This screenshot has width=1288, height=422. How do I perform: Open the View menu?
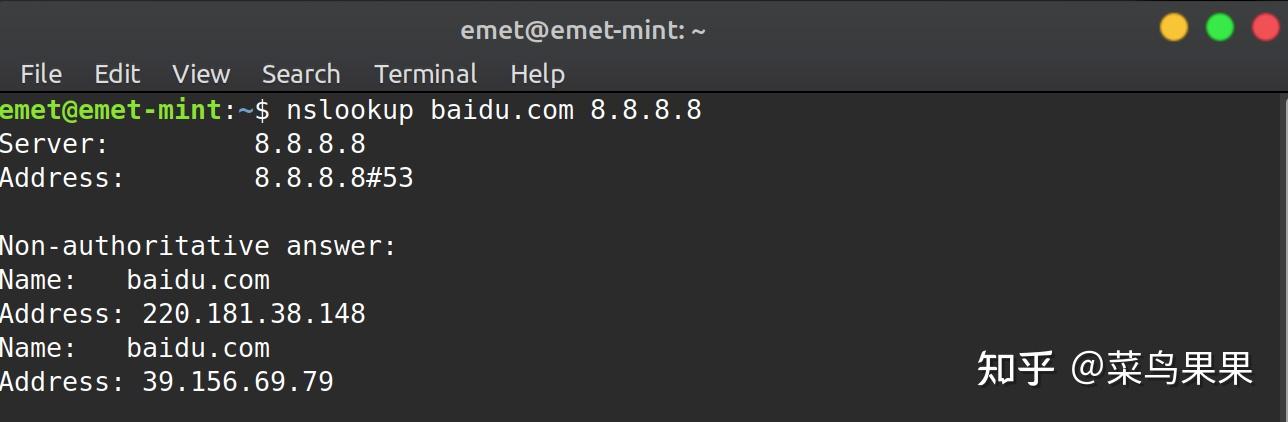[201, 74]
